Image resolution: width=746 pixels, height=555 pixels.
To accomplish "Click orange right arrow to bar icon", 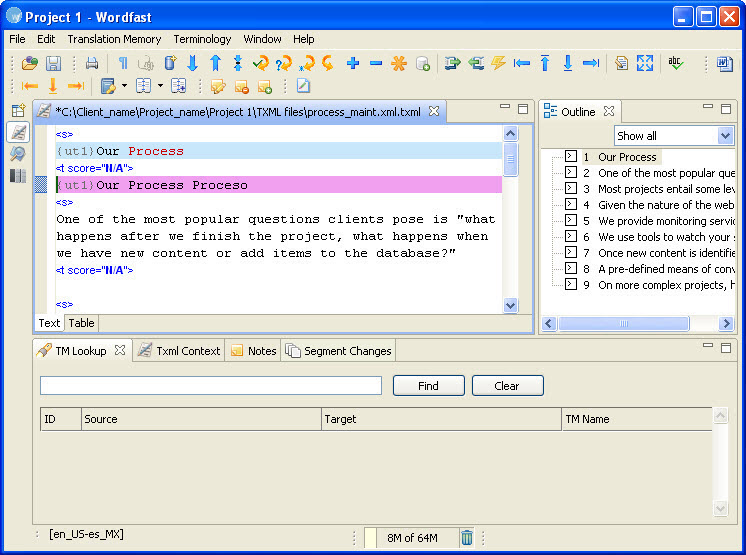I will 76,86.
